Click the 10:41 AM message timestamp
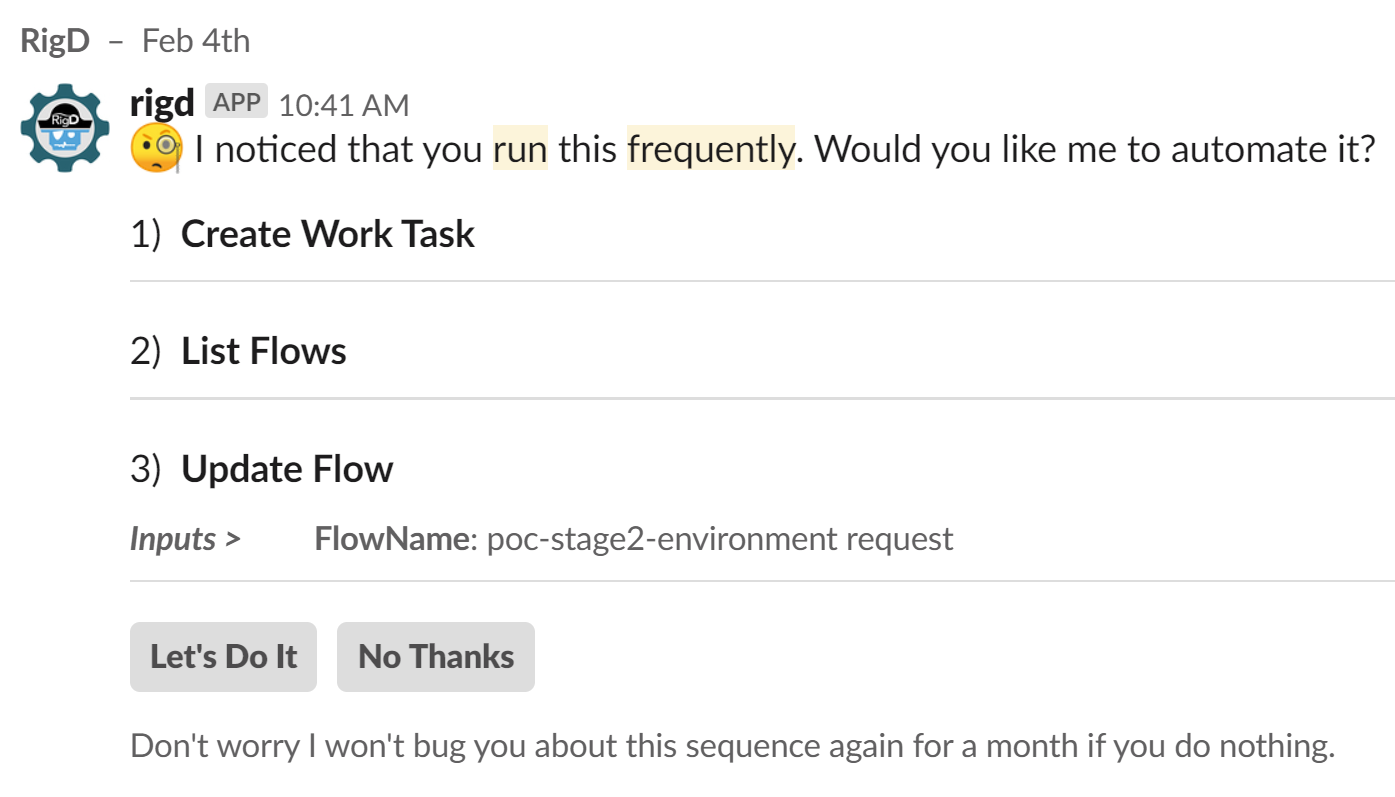Screen dimensions: 1395x797 (344, 105)
